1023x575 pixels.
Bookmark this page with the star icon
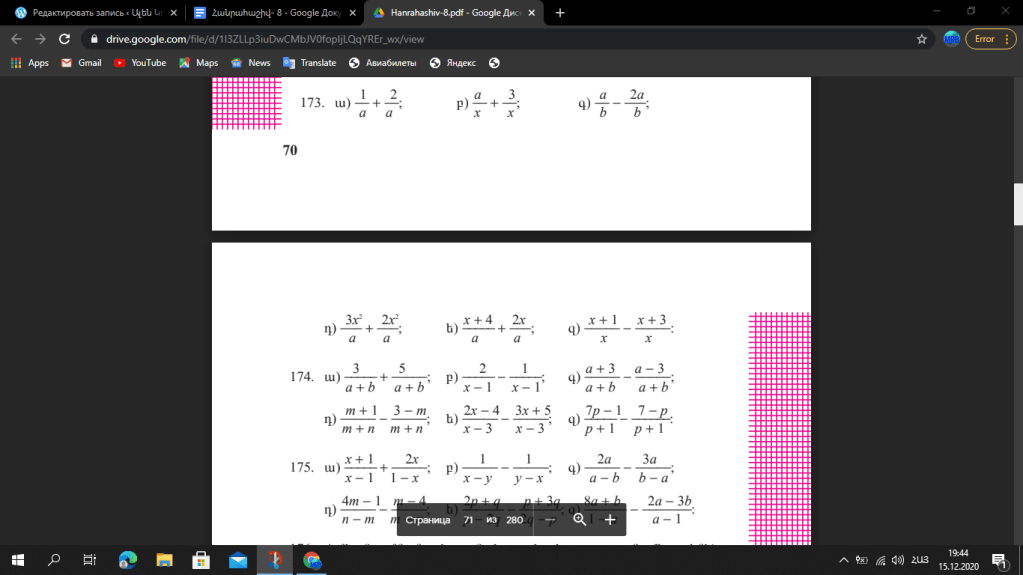click(921, 39)
